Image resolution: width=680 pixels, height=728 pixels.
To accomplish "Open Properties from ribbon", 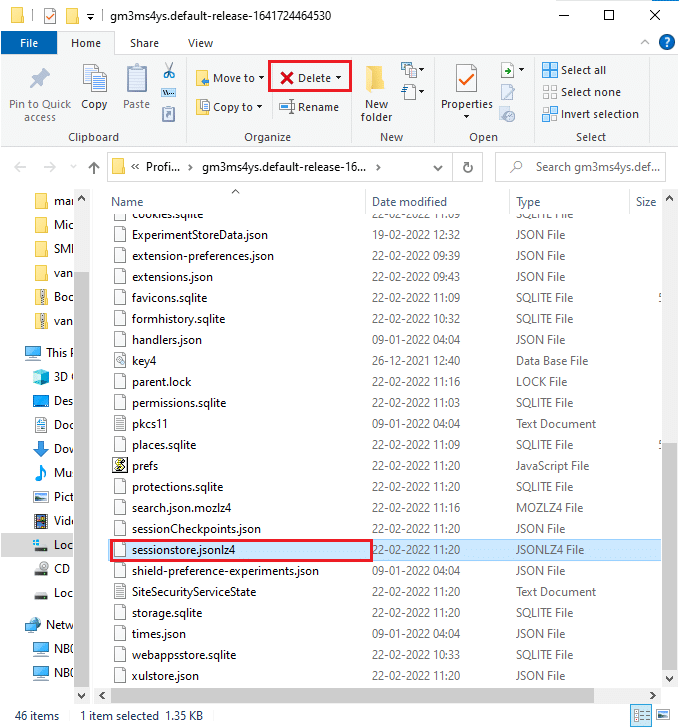I will click(466, 88).
